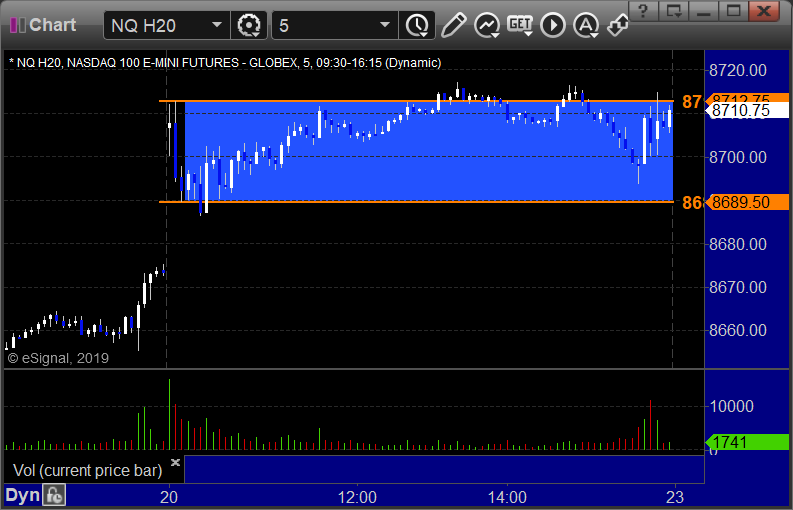Open the time template clock icon
This screenshot has width=793, height=510.
click(417, 25)
